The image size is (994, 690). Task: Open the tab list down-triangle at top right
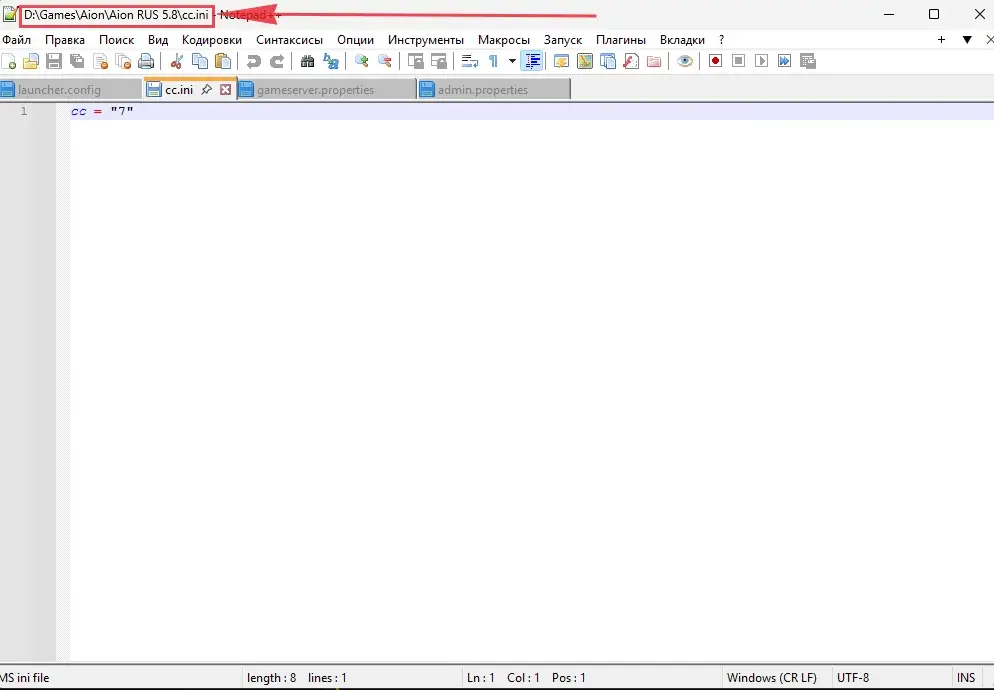(x=967, y=40)
